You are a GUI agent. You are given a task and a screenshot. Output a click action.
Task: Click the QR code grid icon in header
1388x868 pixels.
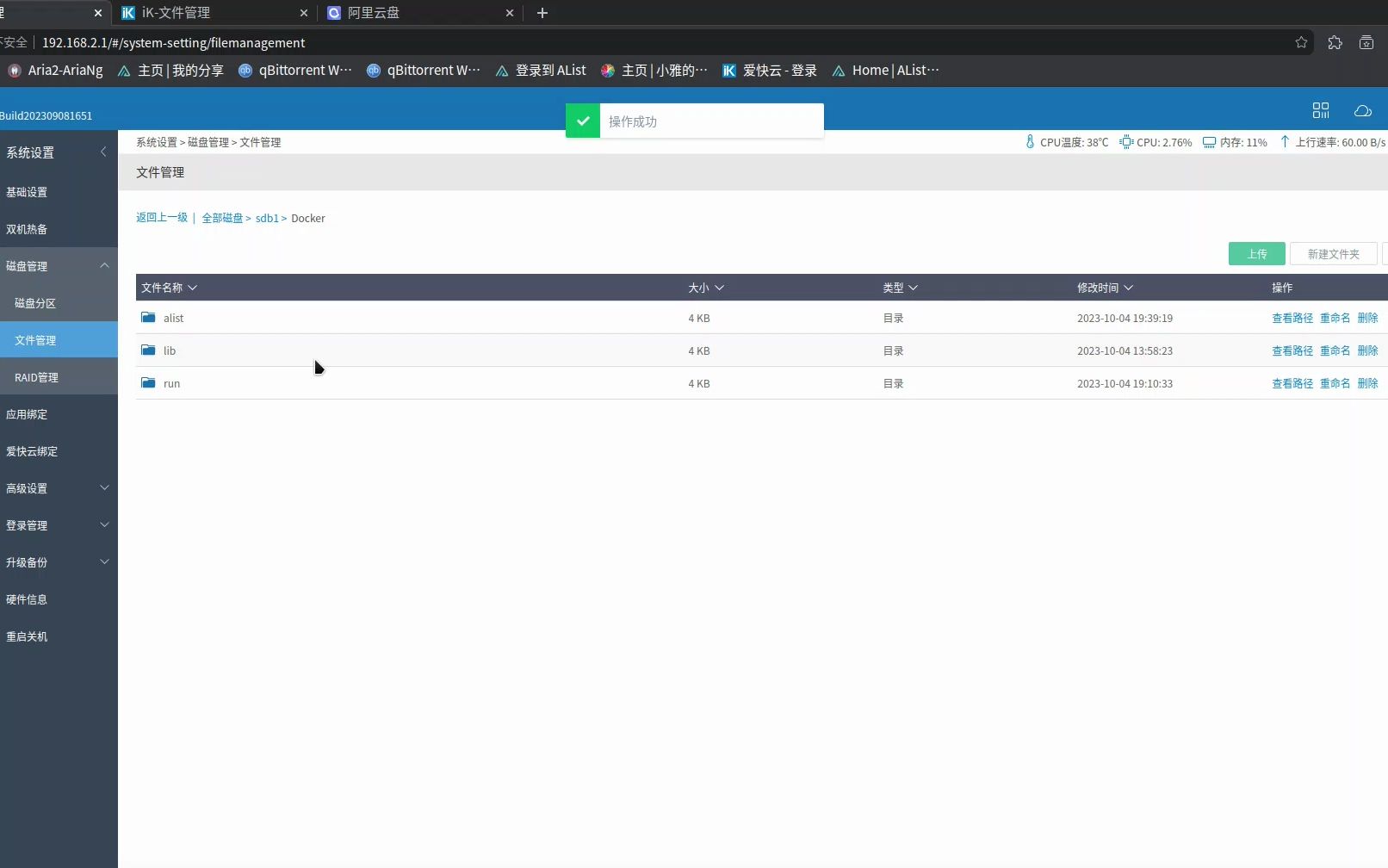click(1321, 110)
